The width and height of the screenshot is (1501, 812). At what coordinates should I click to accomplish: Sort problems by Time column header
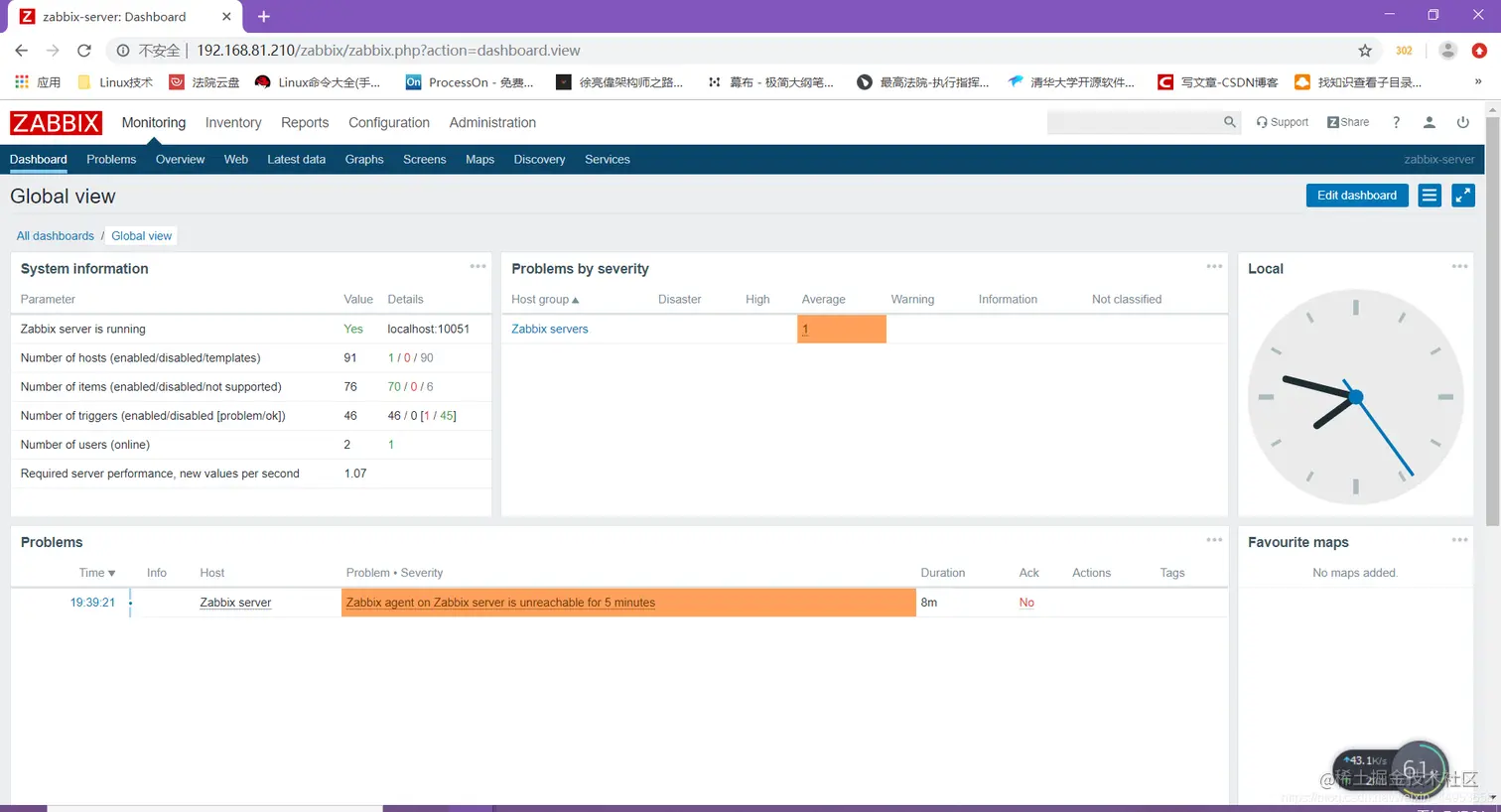(x=97, y=573)
